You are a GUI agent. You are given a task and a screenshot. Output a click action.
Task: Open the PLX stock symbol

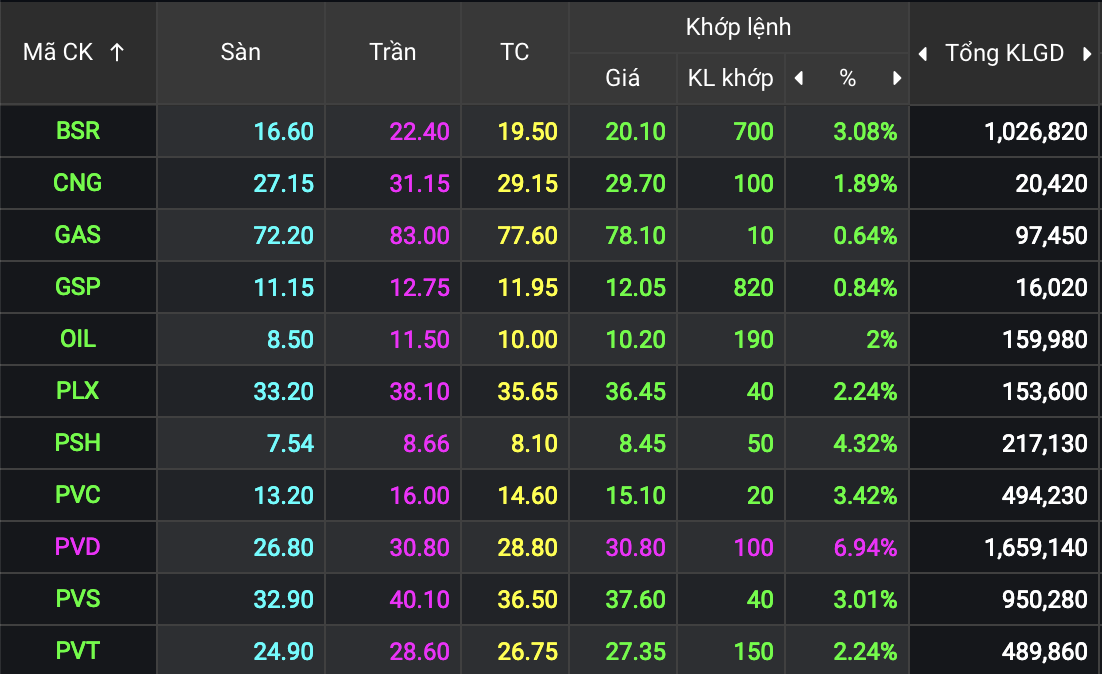pos(78,391)
